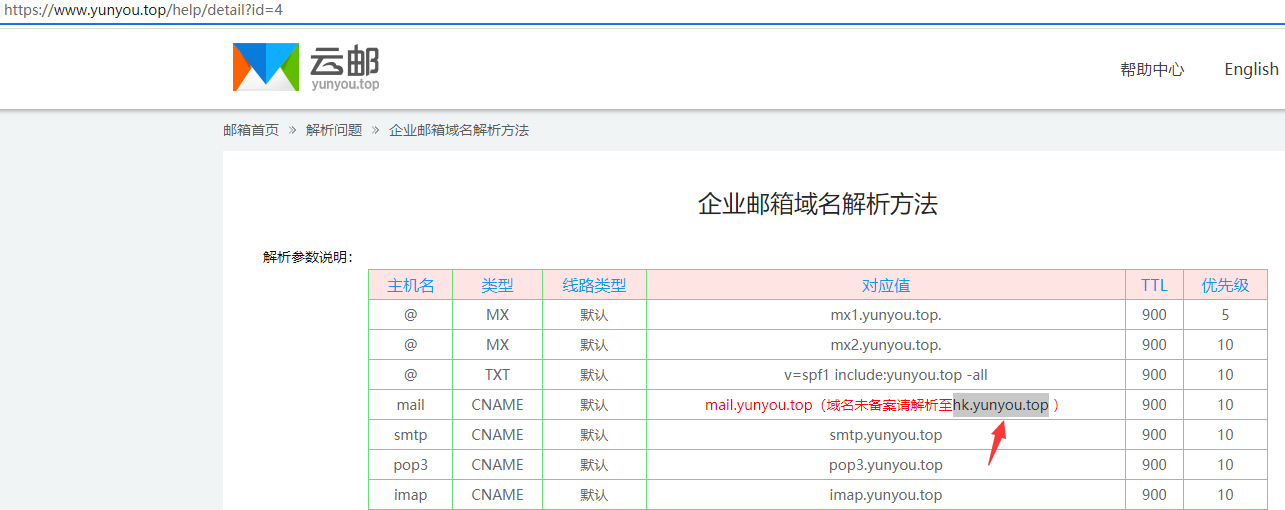Click the red mail.yunyou.top text
The width and height of the screenshot is (1285, 510).
(x=758, y=405)
